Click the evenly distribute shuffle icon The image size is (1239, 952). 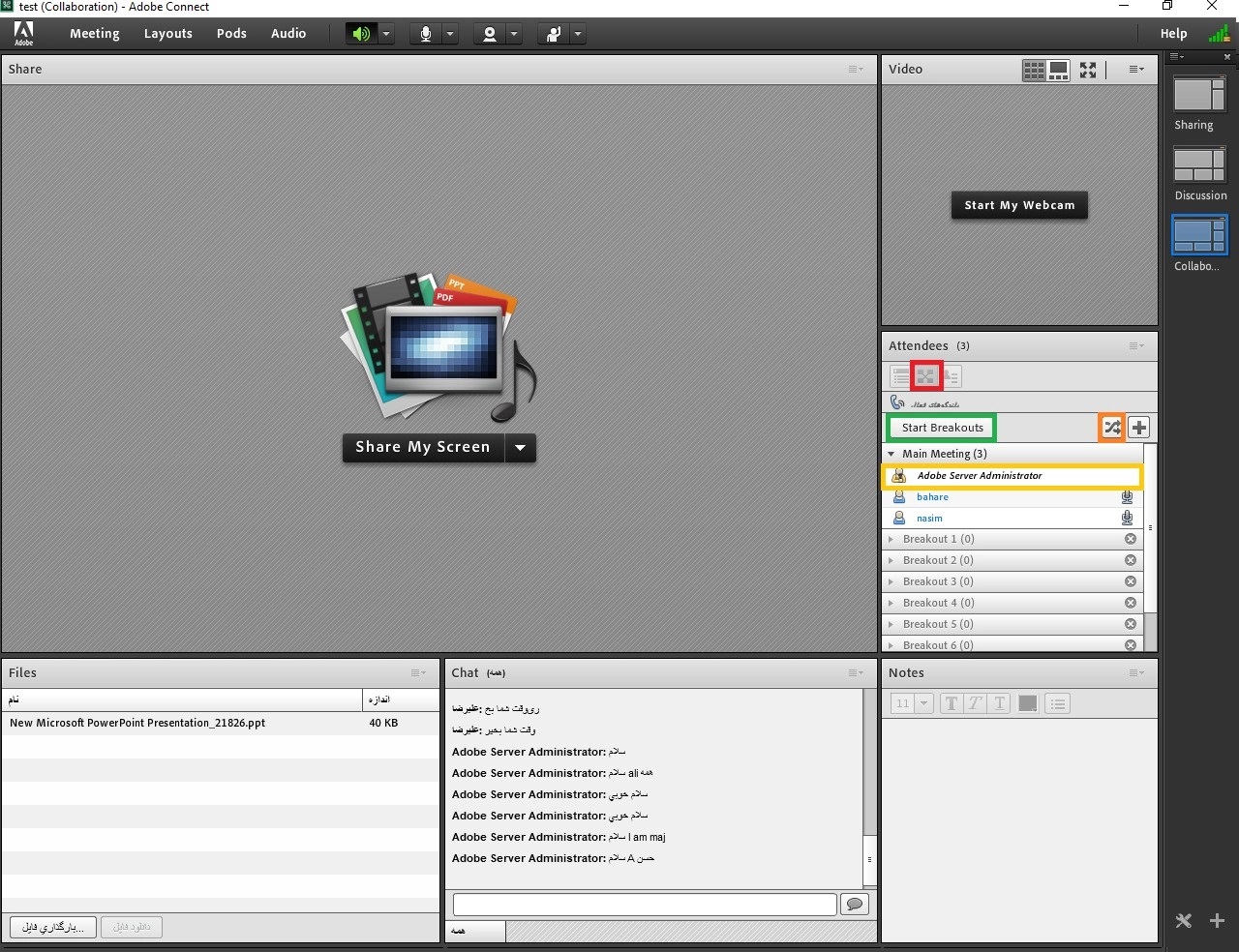tap(1112, 427)
